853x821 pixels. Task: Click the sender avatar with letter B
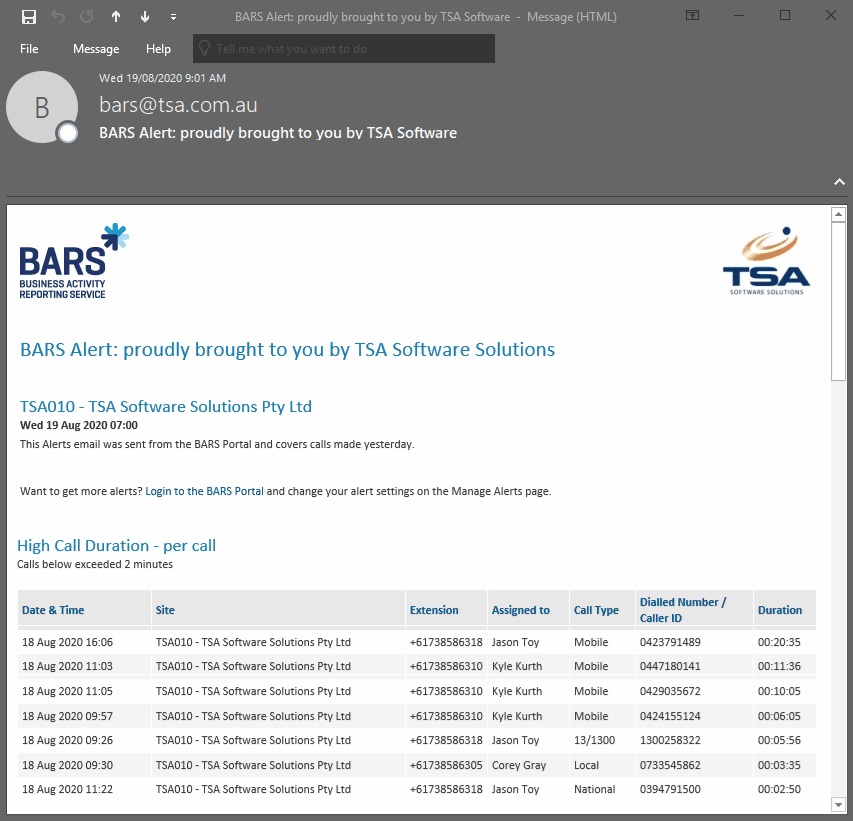42,107
